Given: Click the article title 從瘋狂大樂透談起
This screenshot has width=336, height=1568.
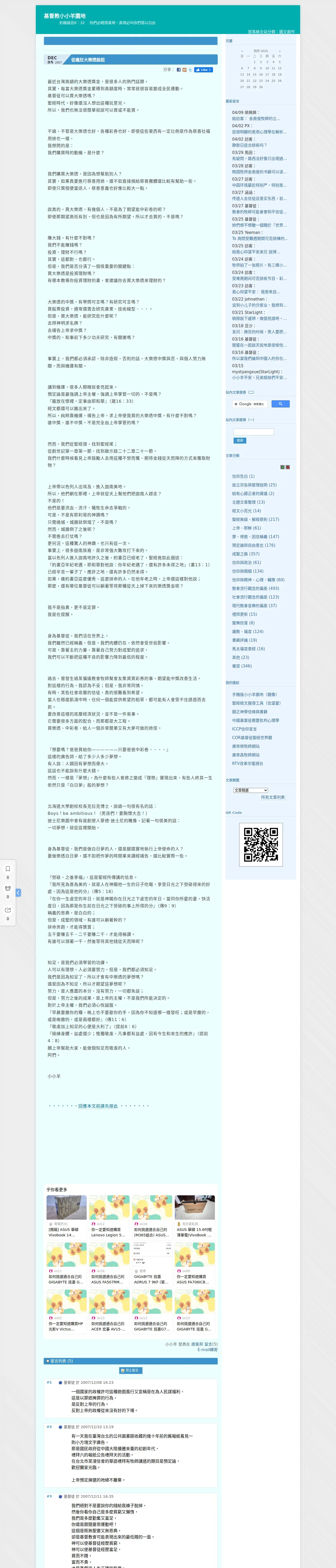Looking at the screenshot, I should (88, 60).
